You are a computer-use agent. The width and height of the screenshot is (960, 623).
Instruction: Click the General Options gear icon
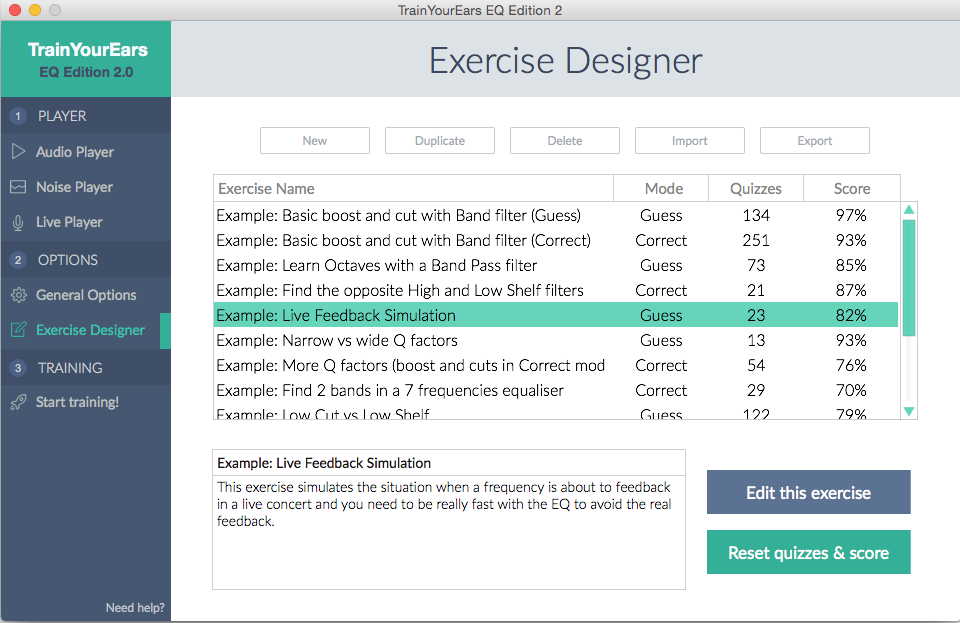coord(18,295)
